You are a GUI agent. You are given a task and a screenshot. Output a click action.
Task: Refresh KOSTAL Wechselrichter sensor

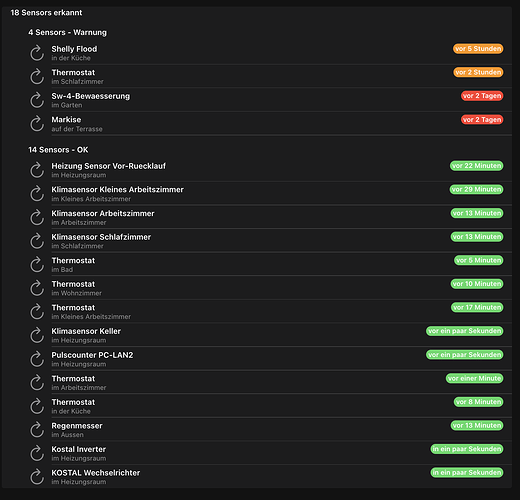(37, 477)
